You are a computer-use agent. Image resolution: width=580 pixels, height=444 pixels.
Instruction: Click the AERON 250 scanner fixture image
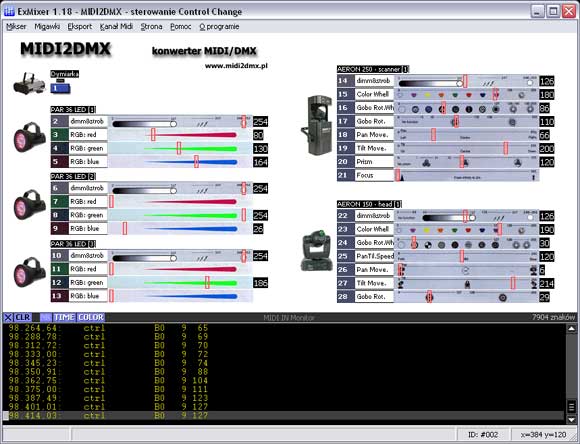[317, 125]
